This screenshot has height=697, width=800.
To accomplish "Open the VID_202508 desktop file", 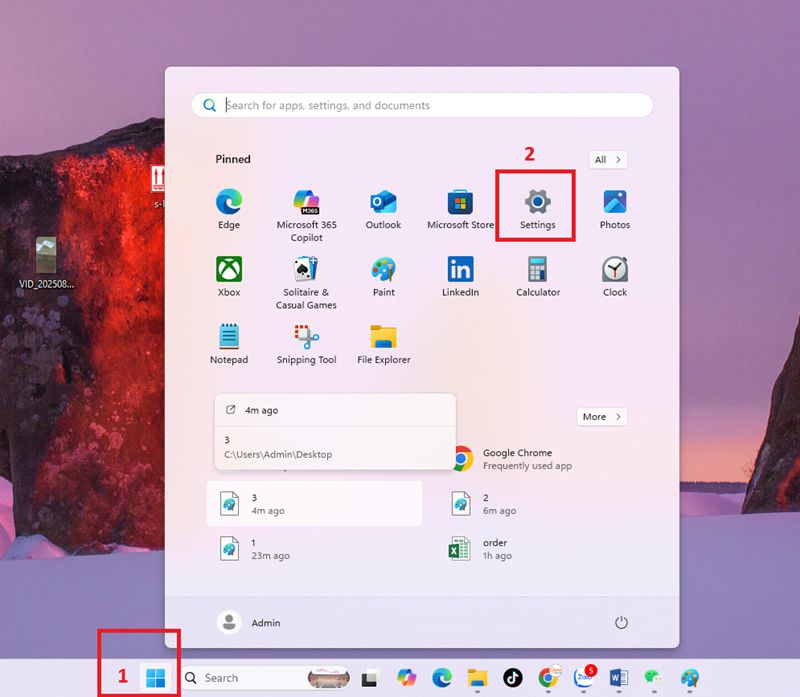I will [x=46, y=263].
